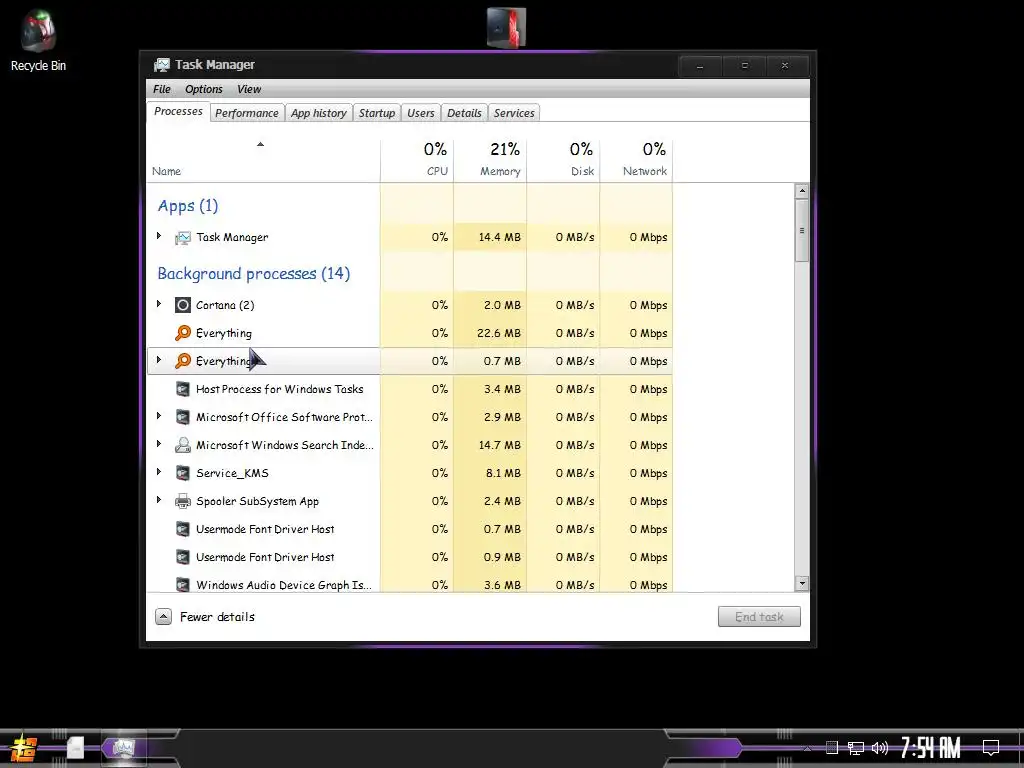Viewport: 1024px width, 768px height.
Task: Click the Task Manager title bar icon
Action: 161,65
